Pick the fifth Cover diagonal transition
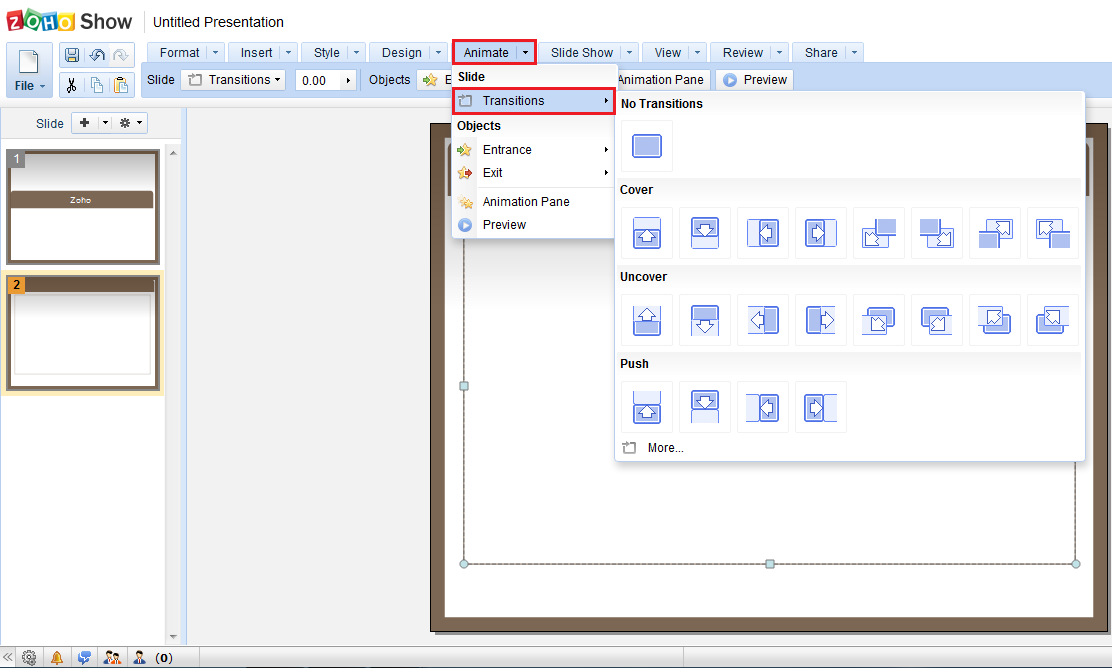1112x668 pixels. pos(879,233)
